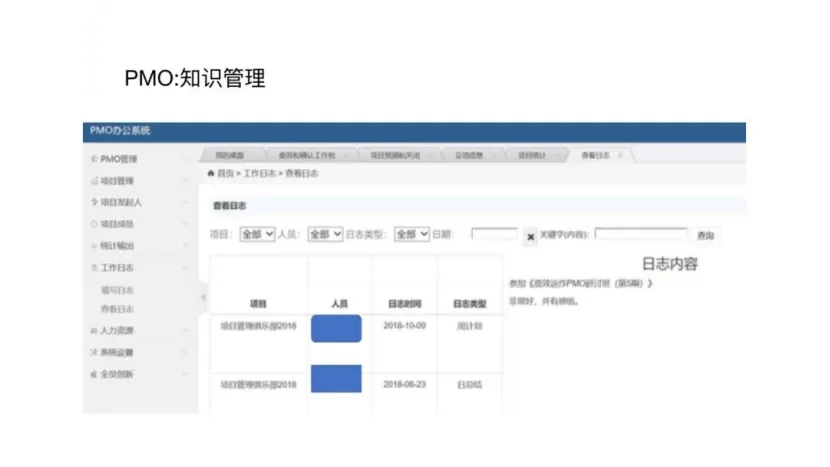Collapse the 工作日志 menu chevron
Image resolution: width=830 pixels, height=467 pixels.
click(185, 267)
